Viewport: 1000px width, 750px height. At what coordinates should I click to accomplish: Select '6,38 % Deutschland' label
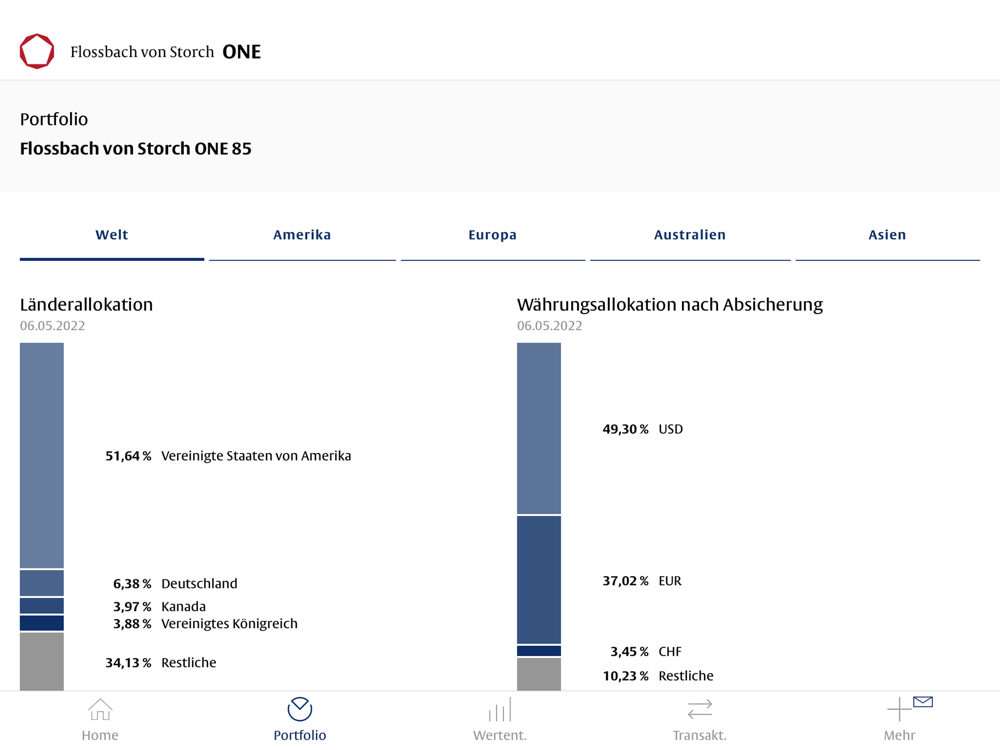[175, 584]
